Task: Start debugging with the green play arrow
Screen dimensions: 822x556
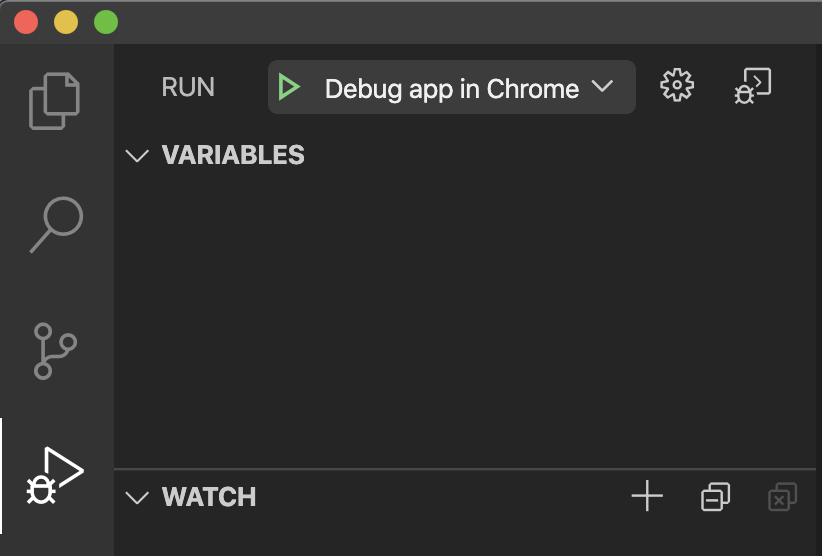Action: click(x=289, y=87)
